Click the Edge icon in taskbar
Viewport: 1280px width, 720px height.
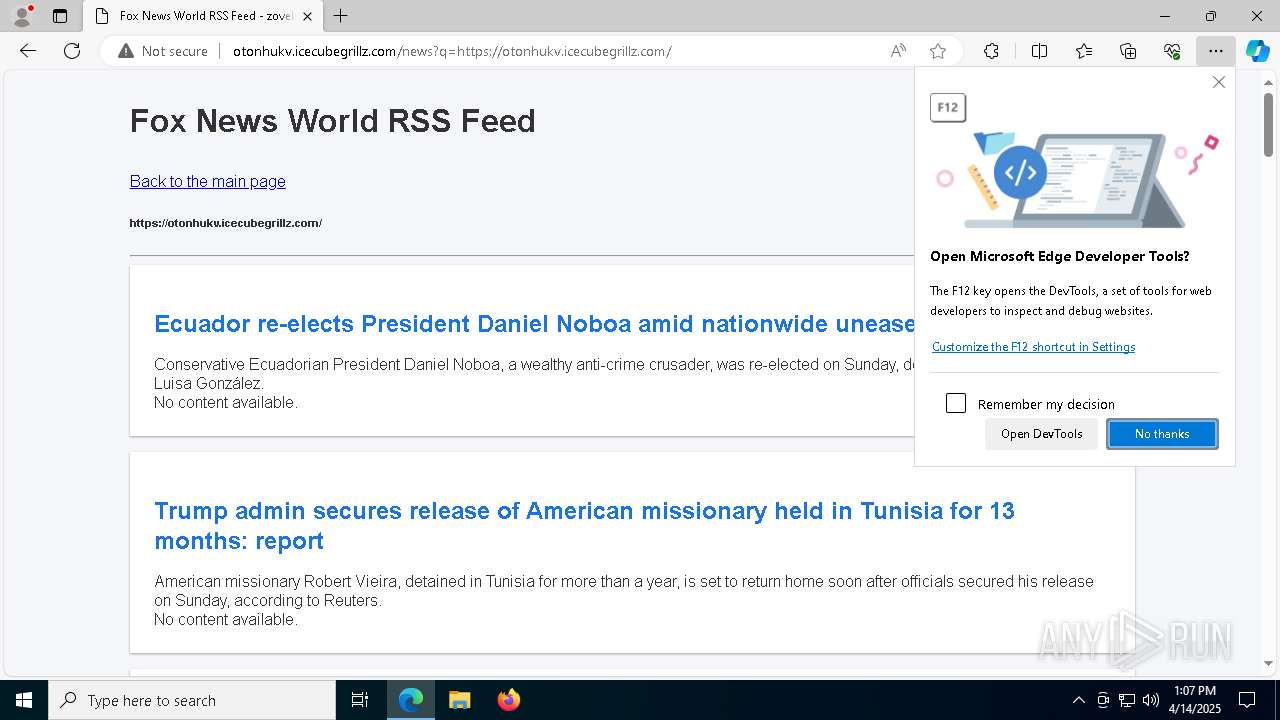point(411,700)
